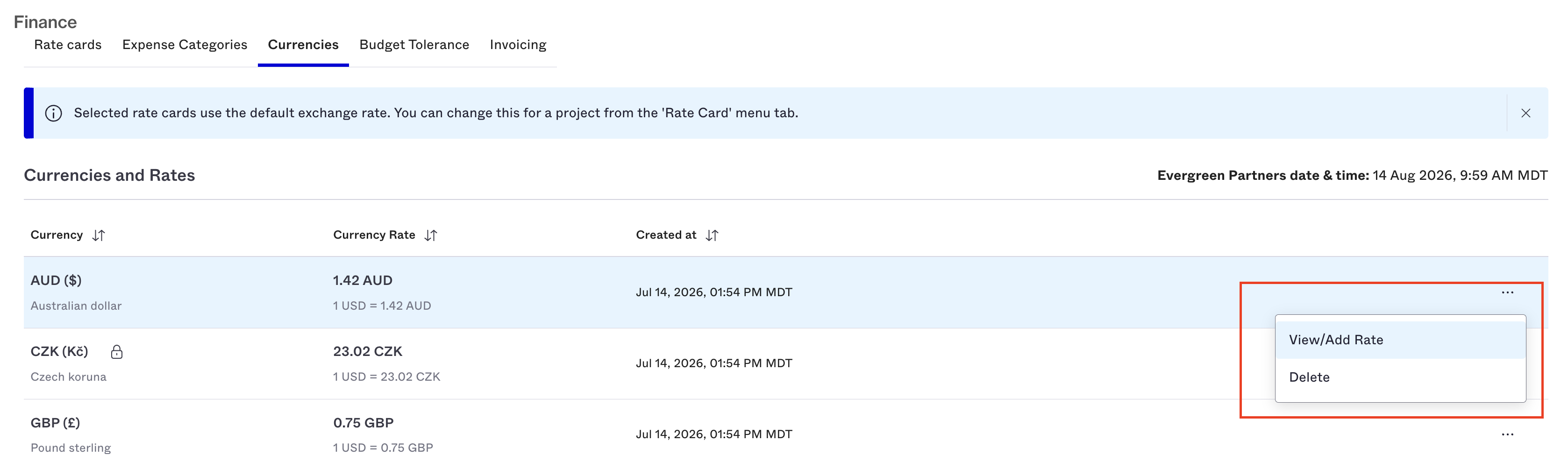The image size is (1568, 469).
Task: Click the lock icon beside CZK (Kč)
Action: (x=117, y=352)
